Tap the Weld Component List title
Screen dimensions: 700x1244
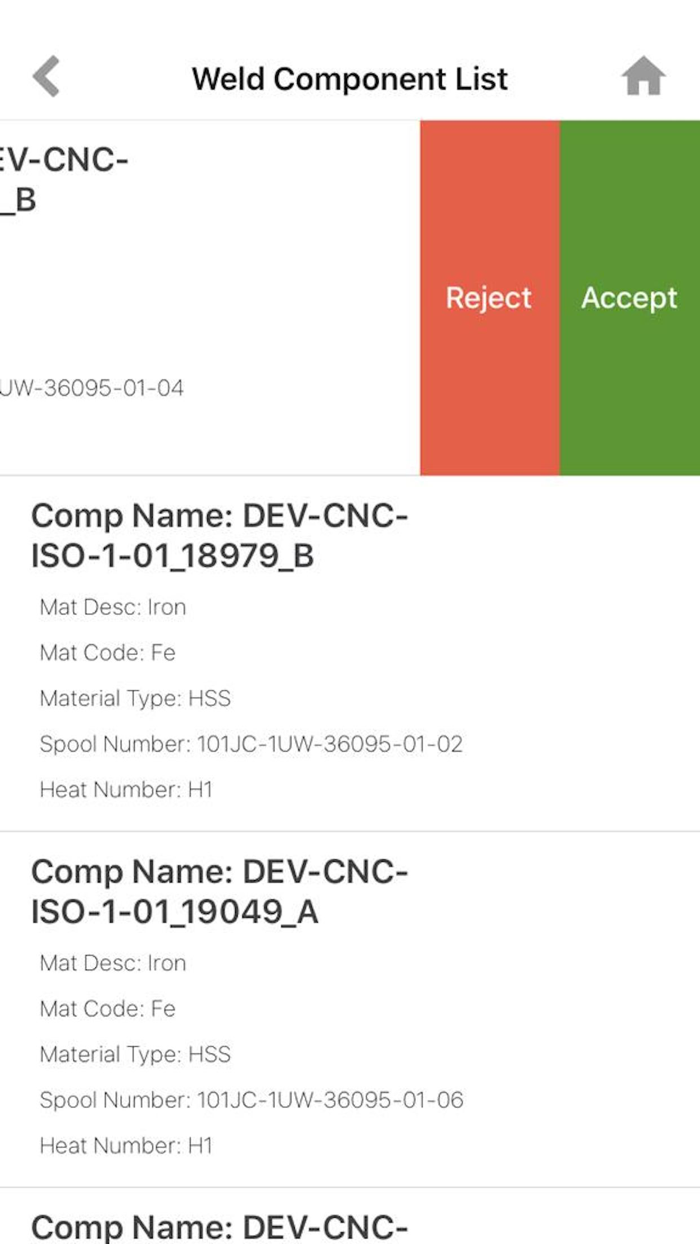350,79
